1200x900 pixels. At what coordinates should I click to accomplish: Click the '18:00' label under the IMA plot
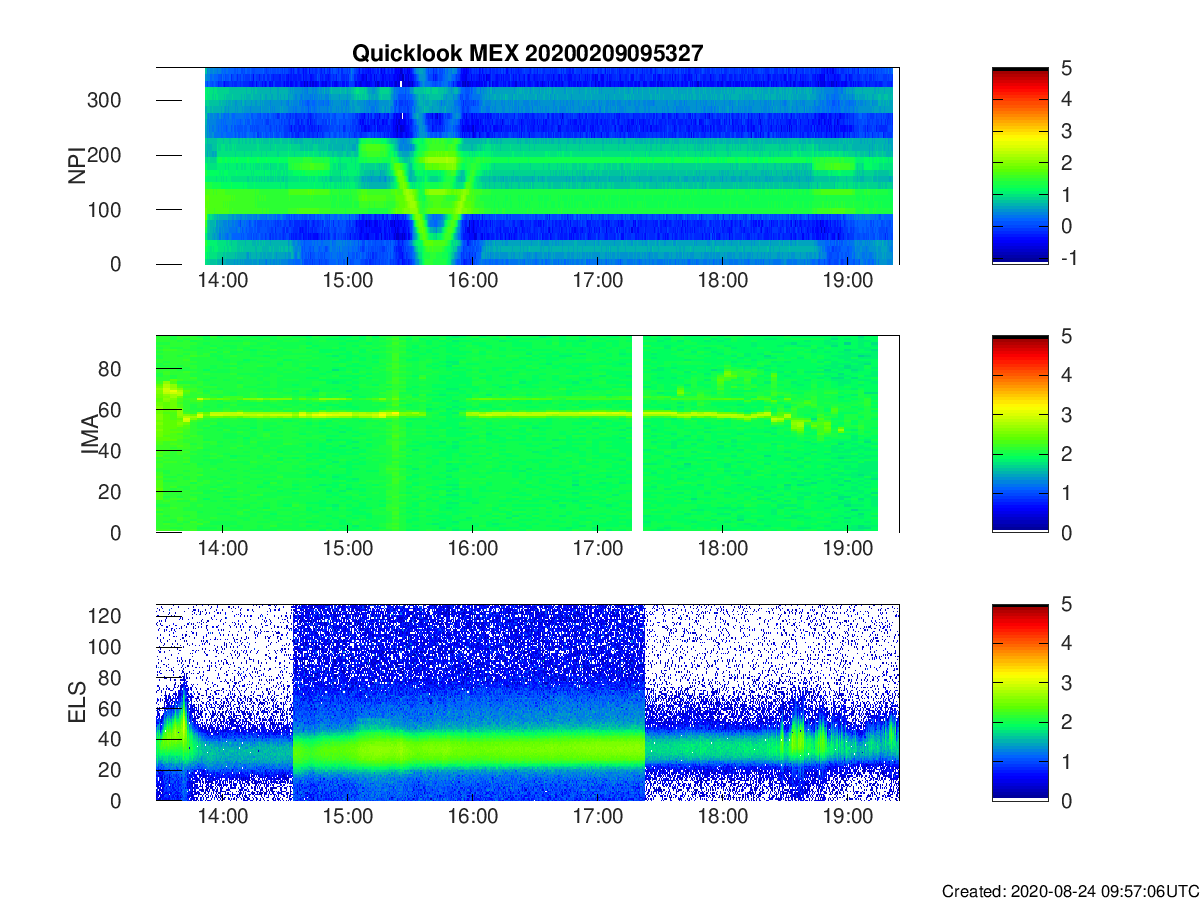pos(722,549)
